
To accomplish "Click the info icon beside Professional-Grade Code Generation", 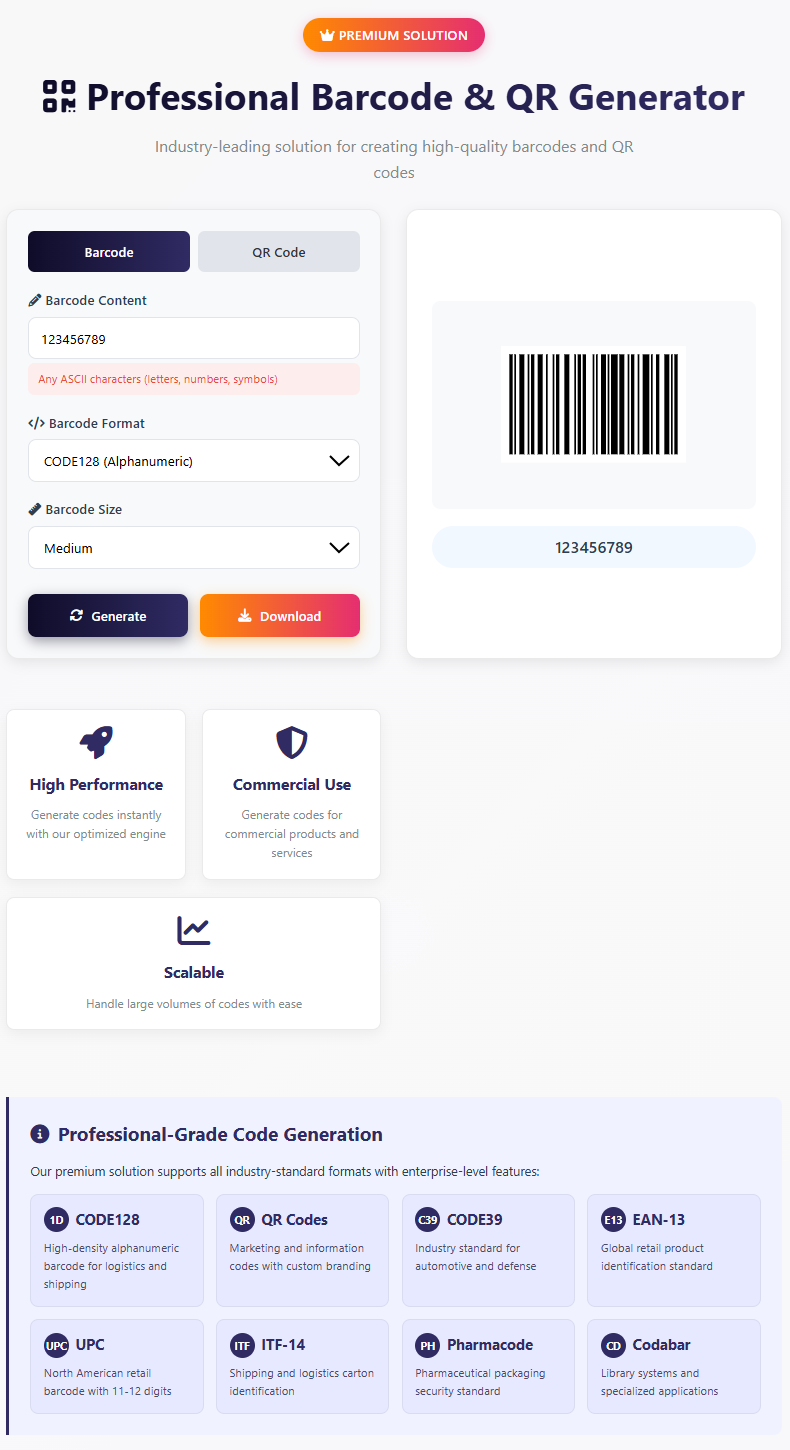I will 40,1134.
